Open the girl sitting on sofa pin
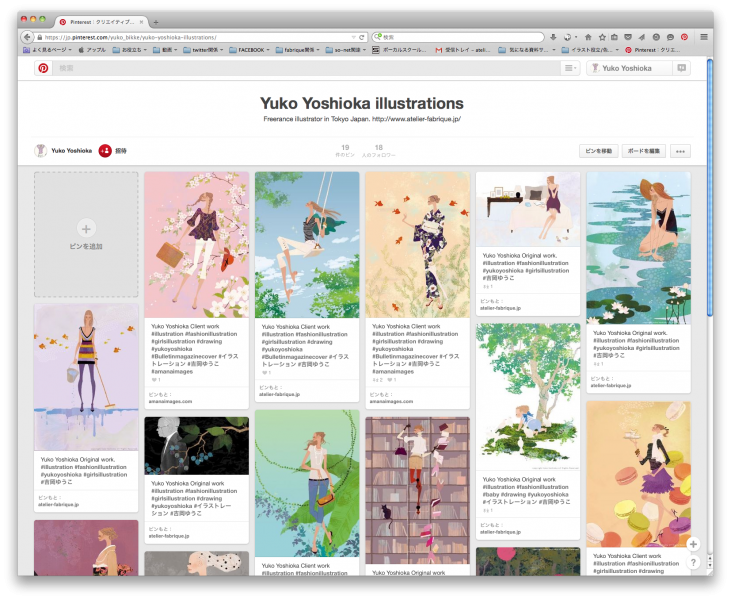The height and width of the screenshot is (600, 731). (528, 209)
